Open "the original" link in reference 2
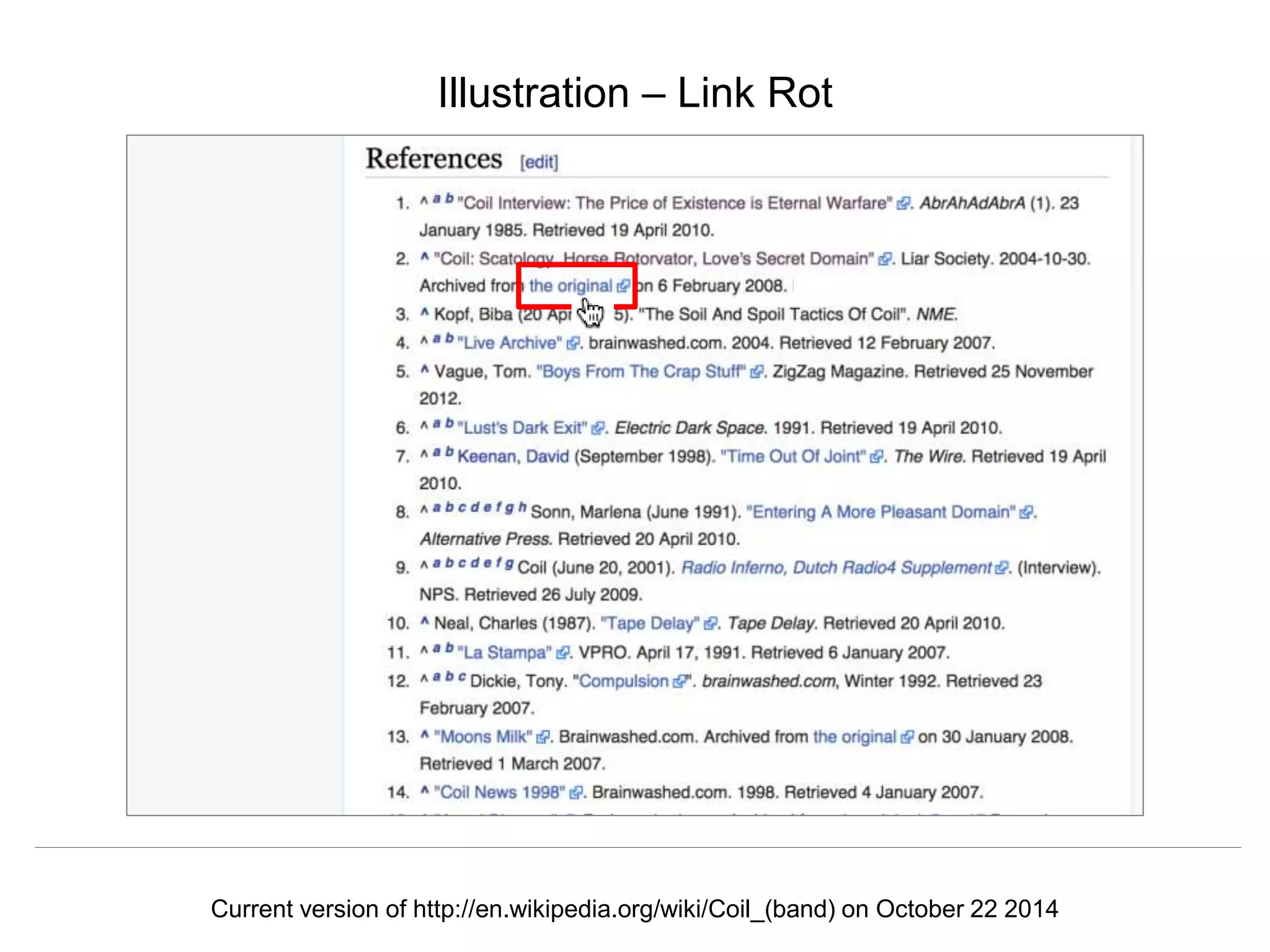Viewport: 1270px width, 952px height. [x=571, y=286]
